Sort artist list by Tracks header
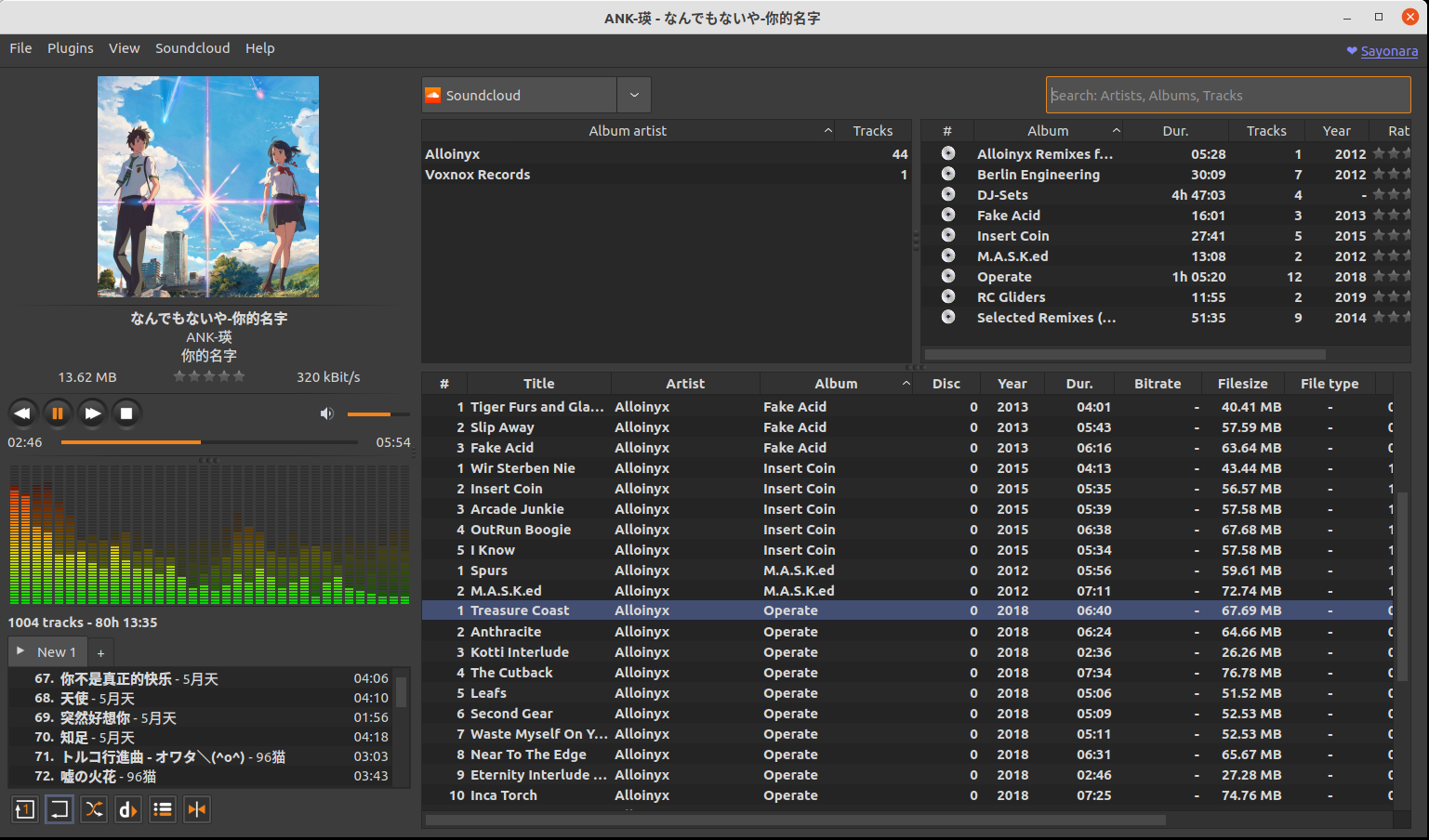Viewport: 1429px width, 840px height. click(x=872, y=131)
